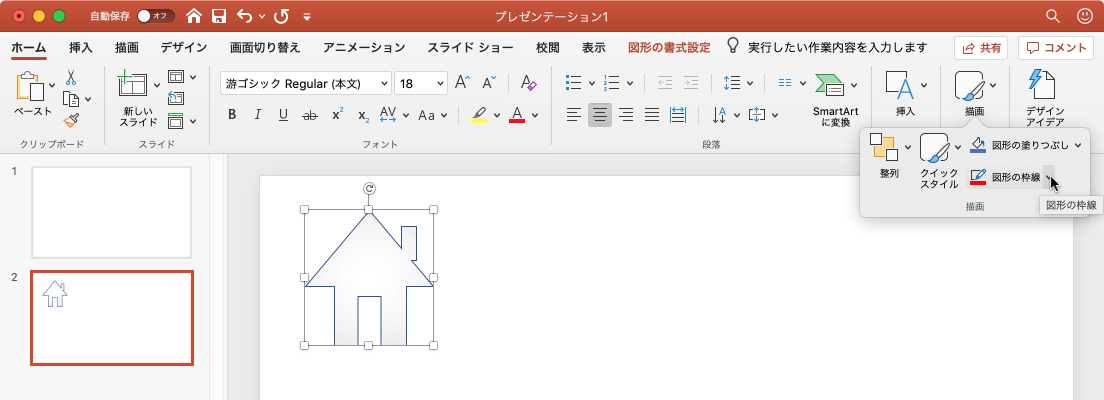
Task: Open the 表示 tab
Action: coord(594,48)
